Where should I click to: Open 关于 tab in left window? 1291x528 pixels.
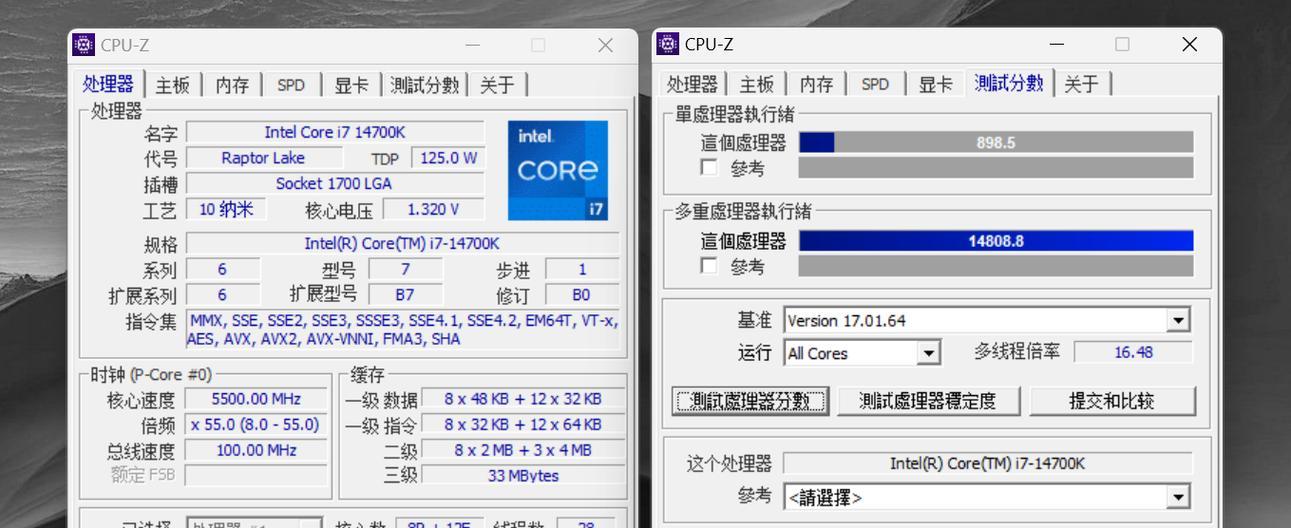[x=497, y=85]
